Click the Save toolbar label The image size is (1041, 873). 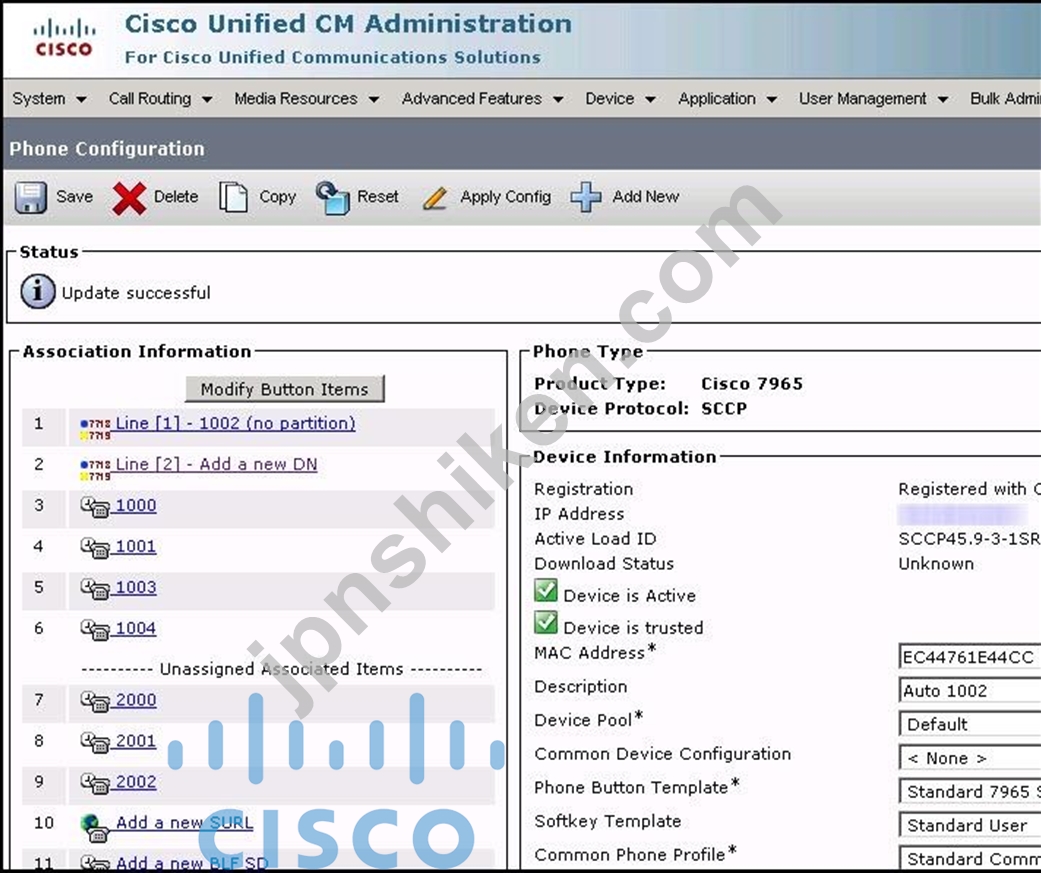coord(74,197)
